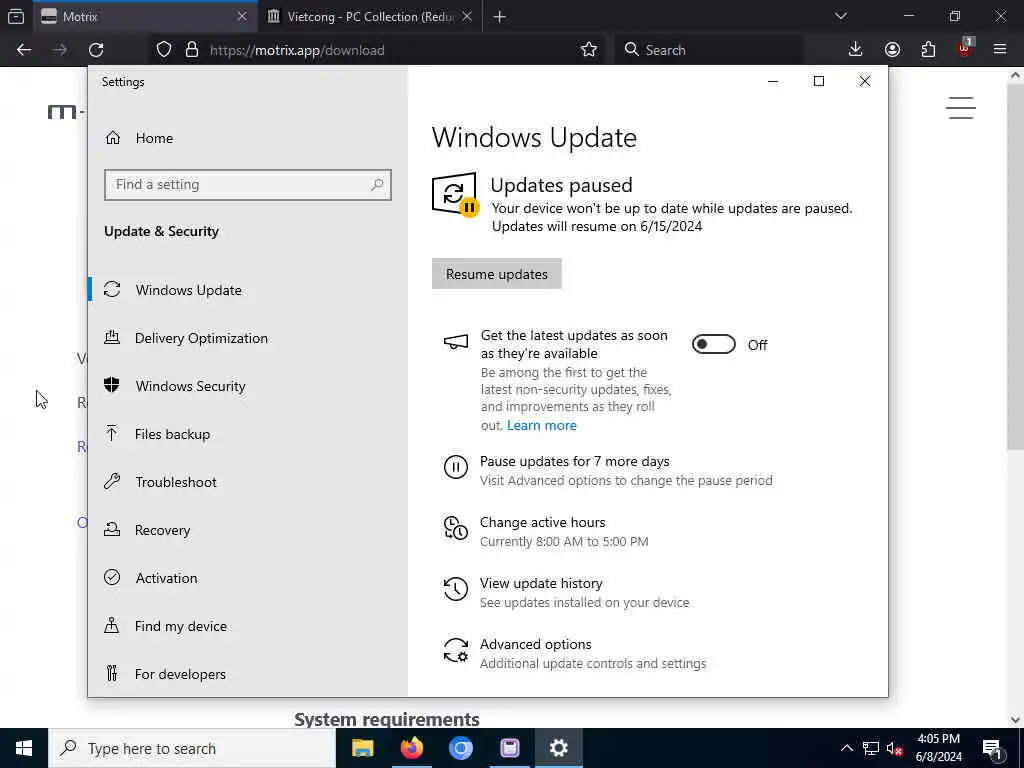This screenshot has height=768, width=1024.
Task: Click the search magnifier in Find a setting
Action: (x=377, y=185)
